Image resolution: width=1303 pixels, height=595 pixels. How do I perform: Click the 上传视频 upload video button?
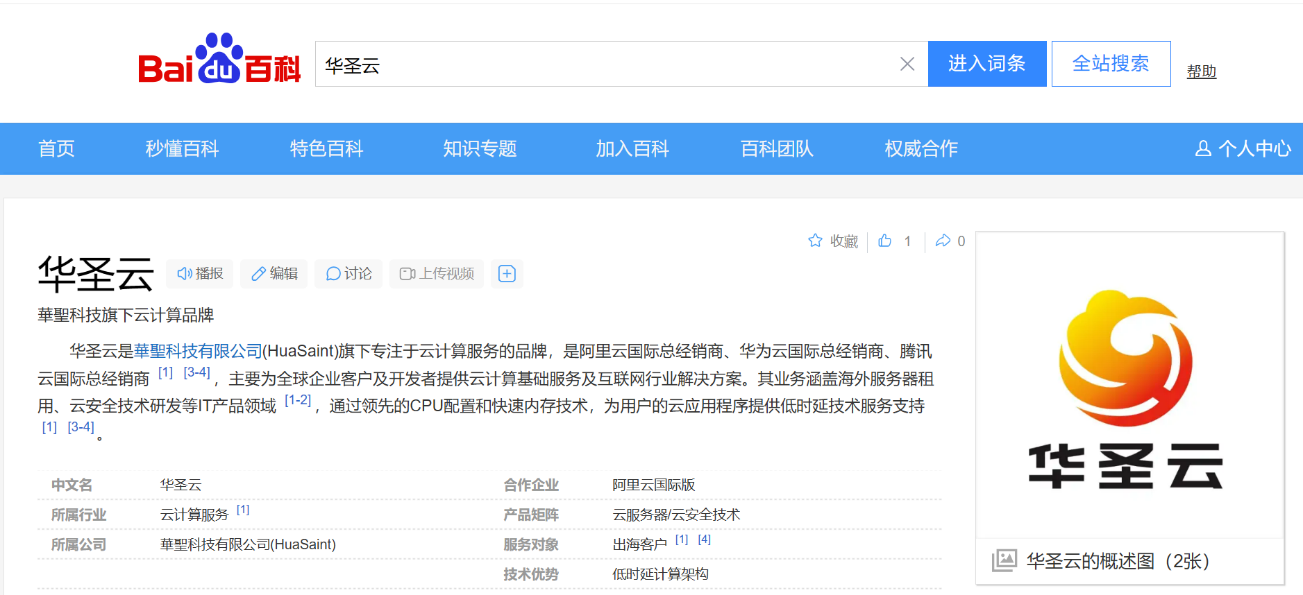tap(436, 273)
